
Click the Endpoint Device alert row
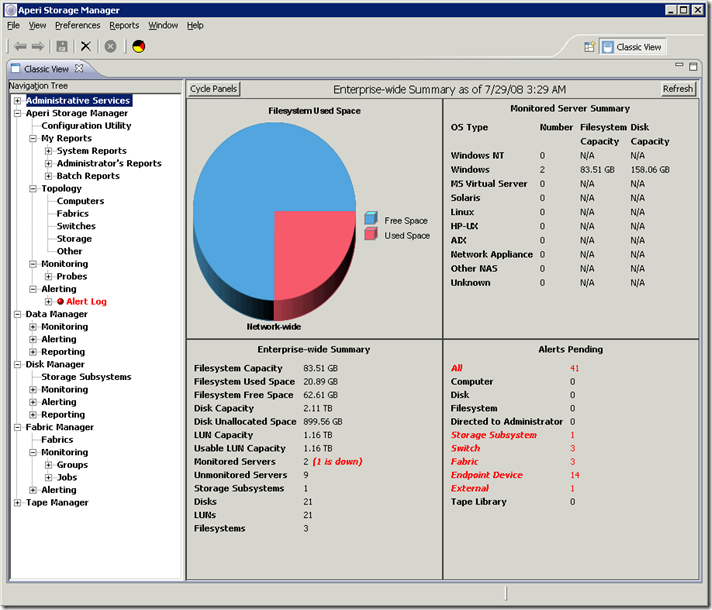pyautogui.click(x=515, y=475)
